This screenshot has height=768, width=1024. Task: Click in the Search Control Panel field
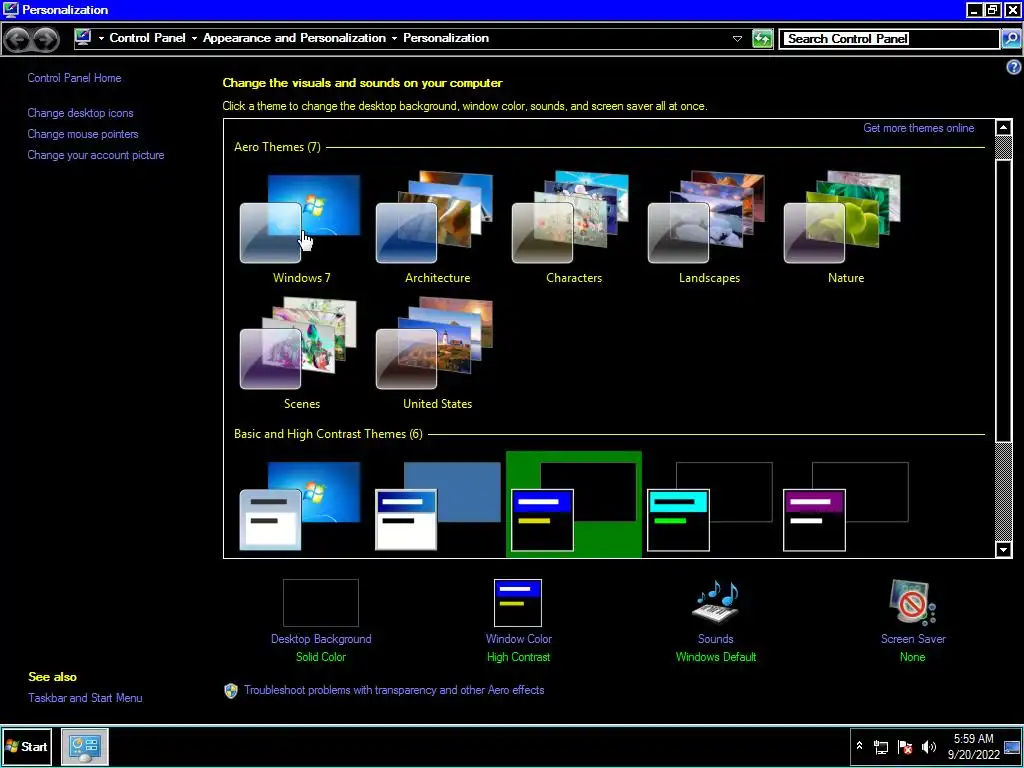(x=889, y=39)
